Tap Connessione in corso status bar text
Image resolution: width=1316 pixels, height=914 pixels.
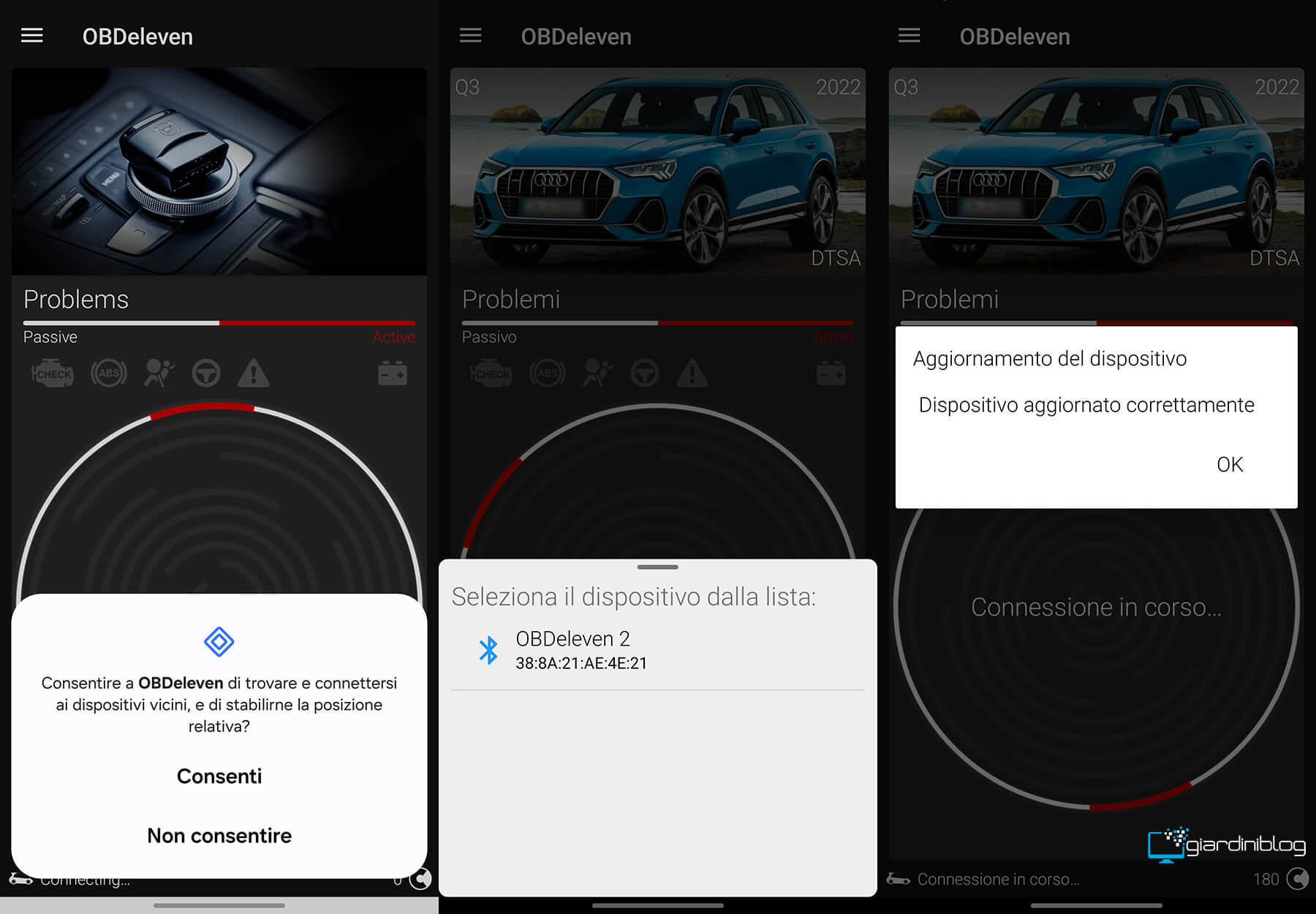pos(998,879)
